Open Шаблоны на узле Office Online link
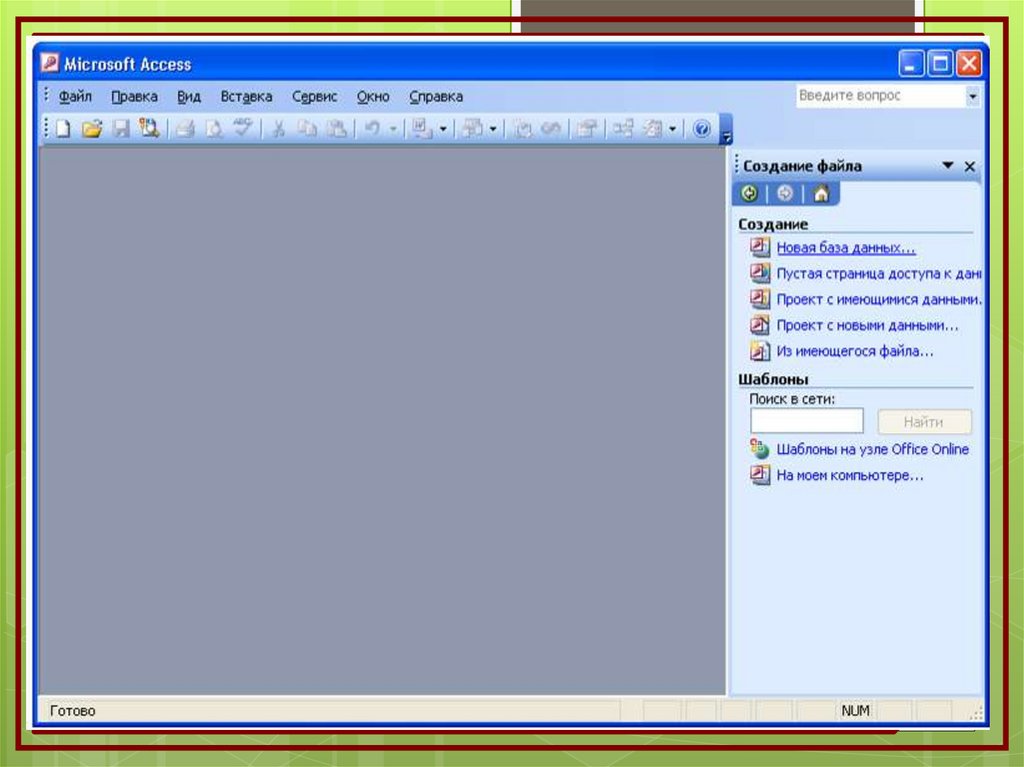This screenshot has width=1024, height=767. tap(872, 449)
